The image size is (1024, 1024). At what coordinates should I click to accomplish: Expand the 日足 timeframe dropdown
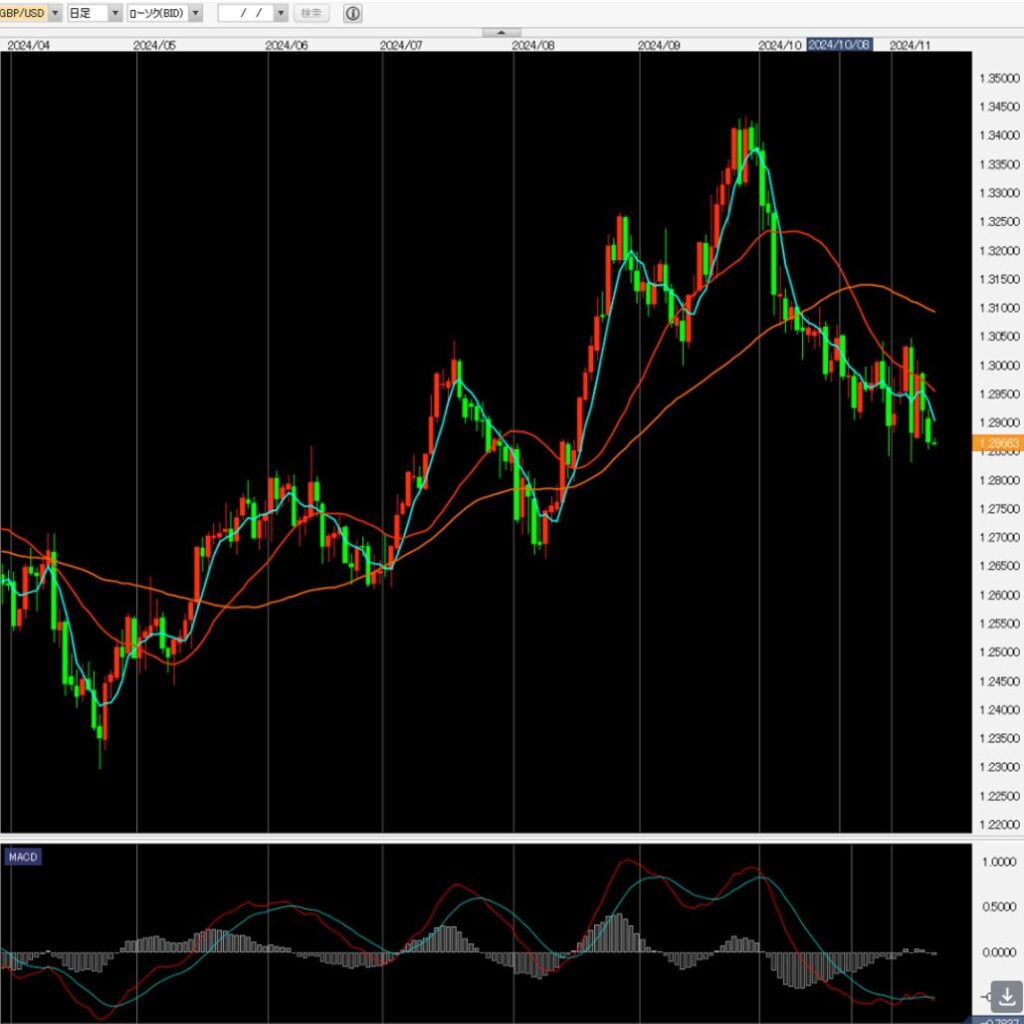click(115, 13)
